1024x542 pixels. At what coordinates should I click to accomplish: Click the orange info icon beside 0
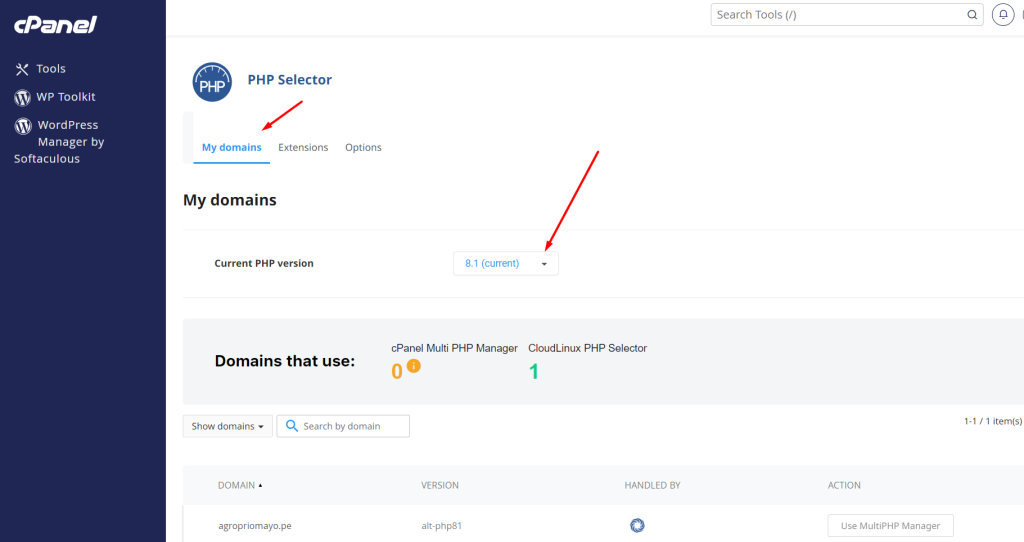click(x=413, y=366)
